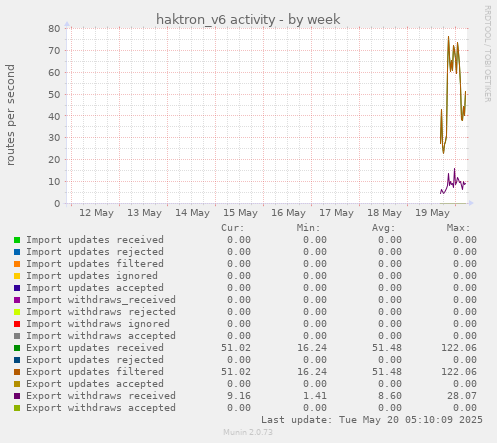Click the Export updates accepted color swatch

click(x=17, y=384)
